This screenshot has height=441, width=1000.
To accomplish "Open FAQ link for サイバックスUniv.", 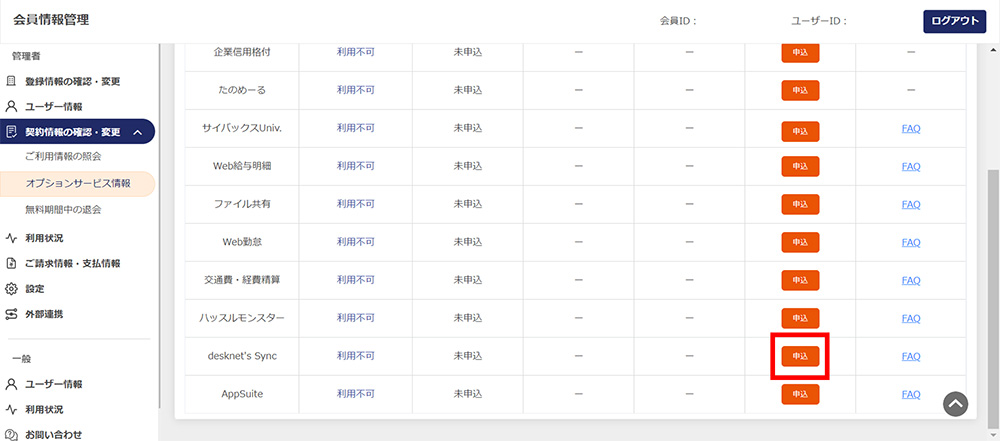I will [910, 128].
